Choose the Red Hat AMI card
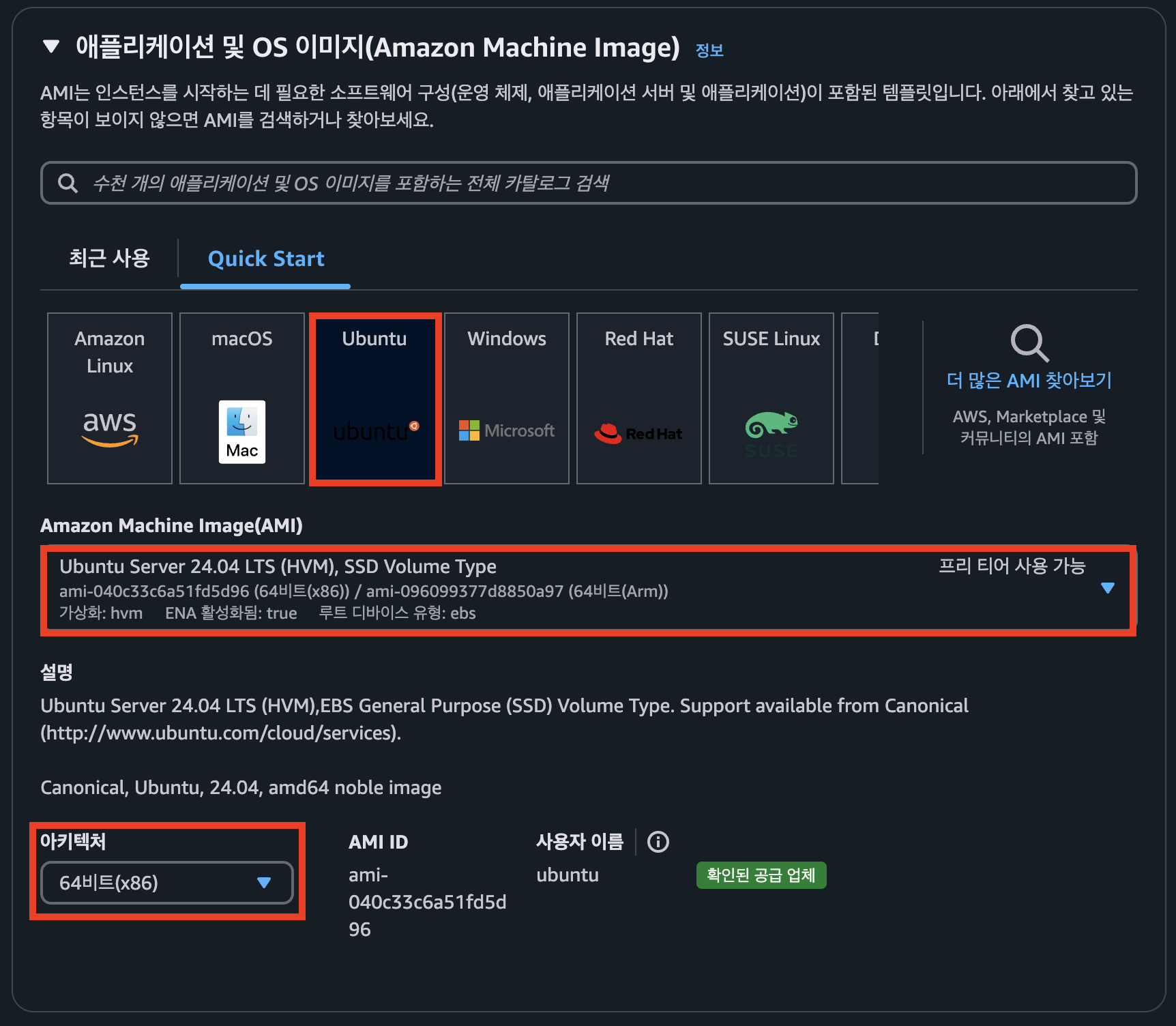 pos(639,398)
